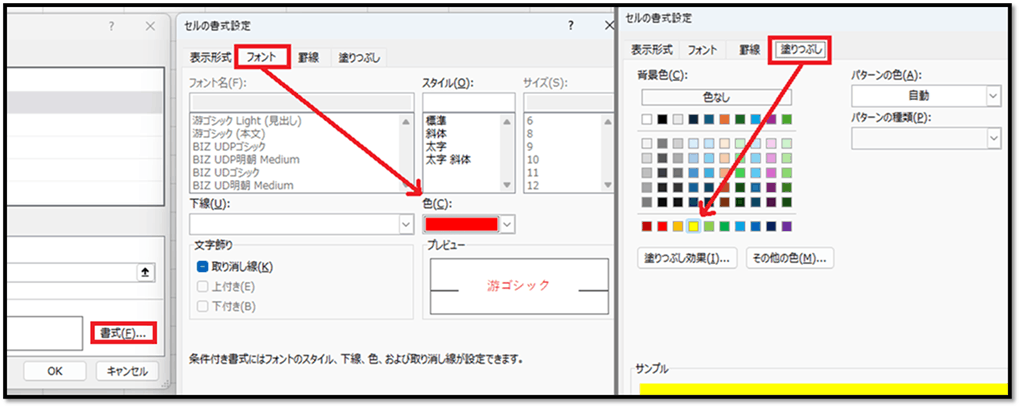This screenshot has width=1020, height=407.
Task: Pick the yellow swatch in standard colors row
Action: (694, 226)
